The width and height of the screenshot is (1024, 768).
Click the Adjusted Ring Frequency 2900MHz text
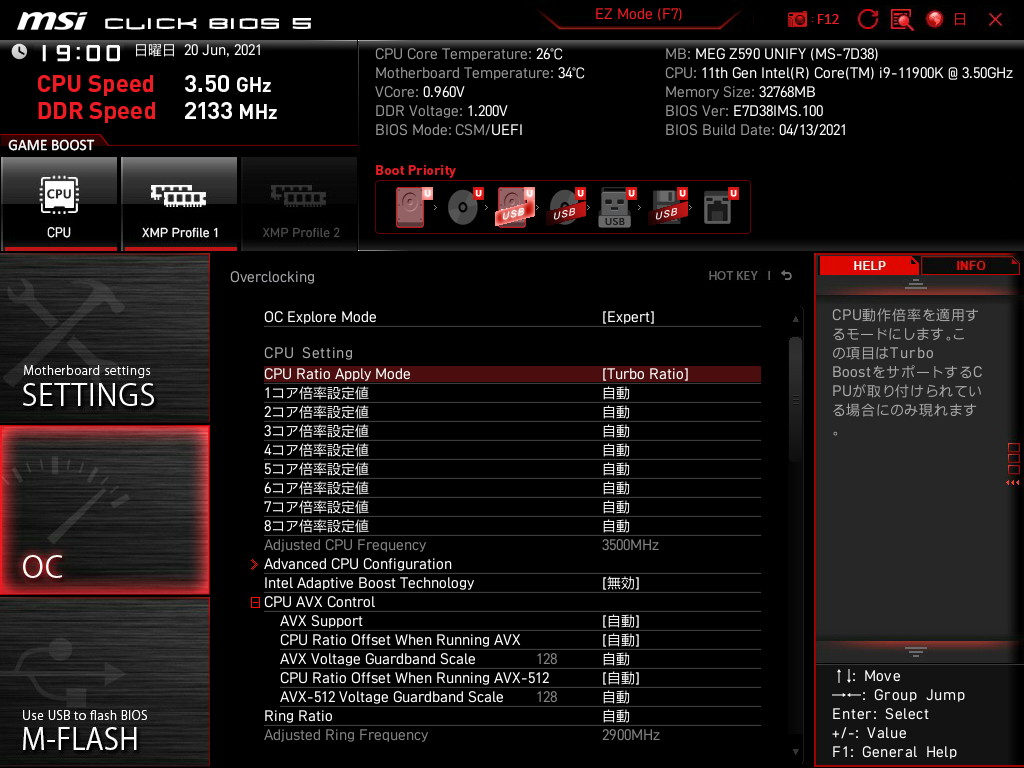click(630, 735)
